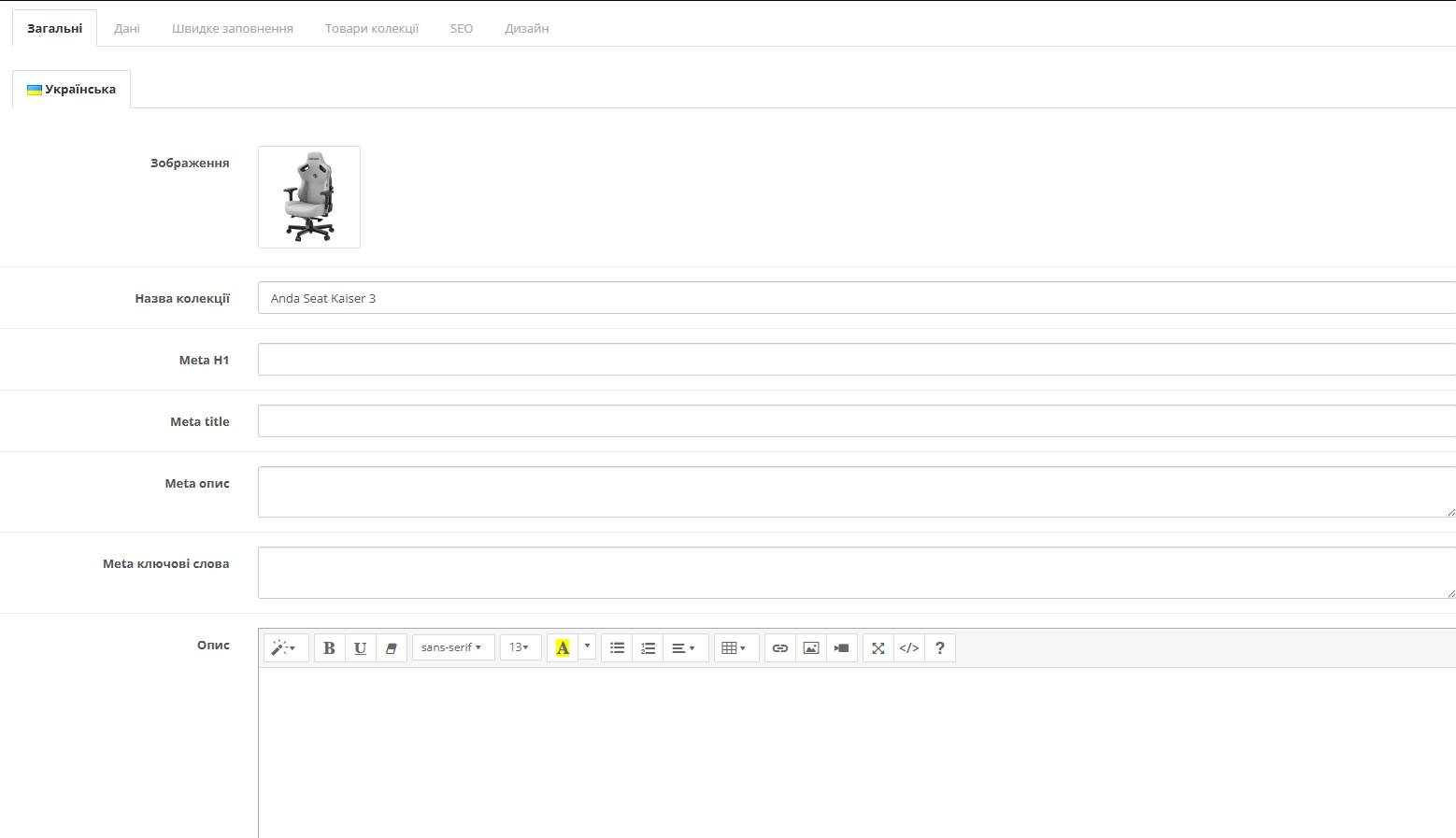This screenshot has width=1456, height=838.
Task: Insert a picture into description
Action: click(x=811, y=648)
